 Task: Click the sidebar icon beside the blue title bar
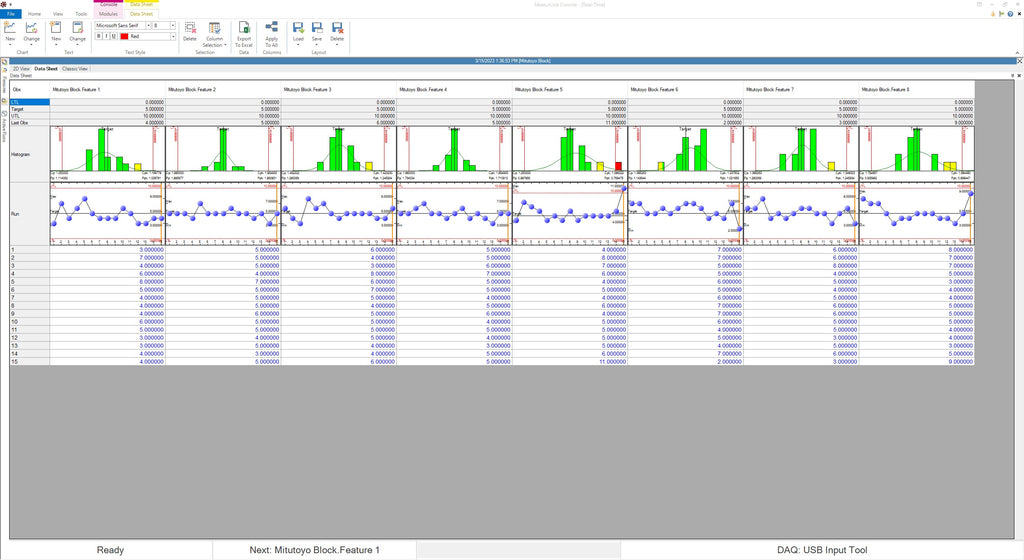(x=4, y=61)
